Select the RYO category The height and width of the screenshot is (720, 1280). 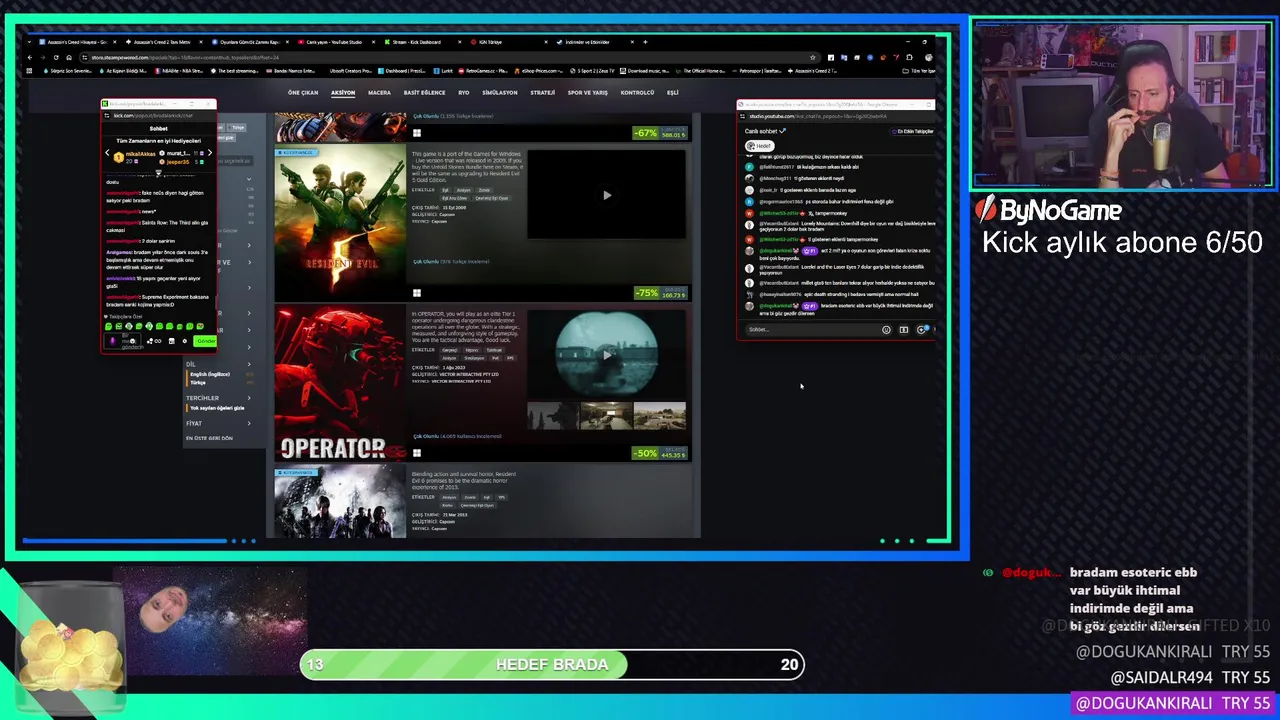(464, 92)
